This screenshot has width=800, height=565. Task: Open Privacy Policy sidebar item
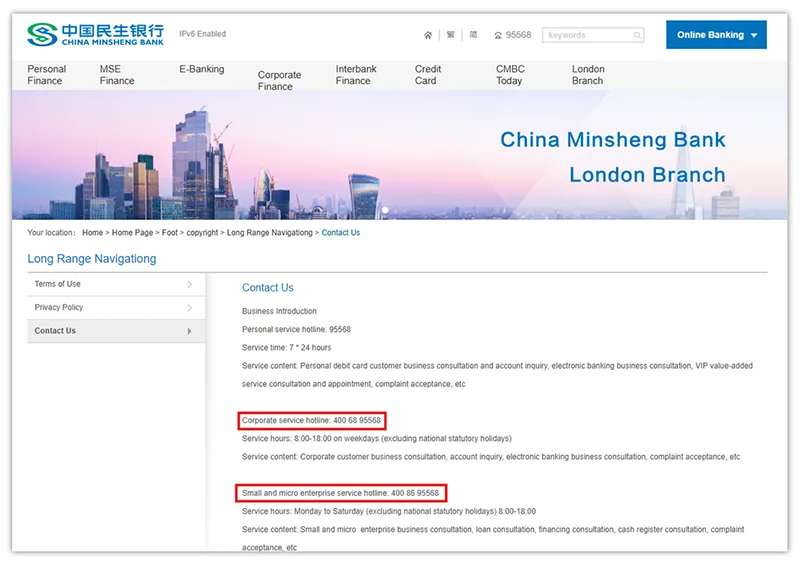[116, 308]
